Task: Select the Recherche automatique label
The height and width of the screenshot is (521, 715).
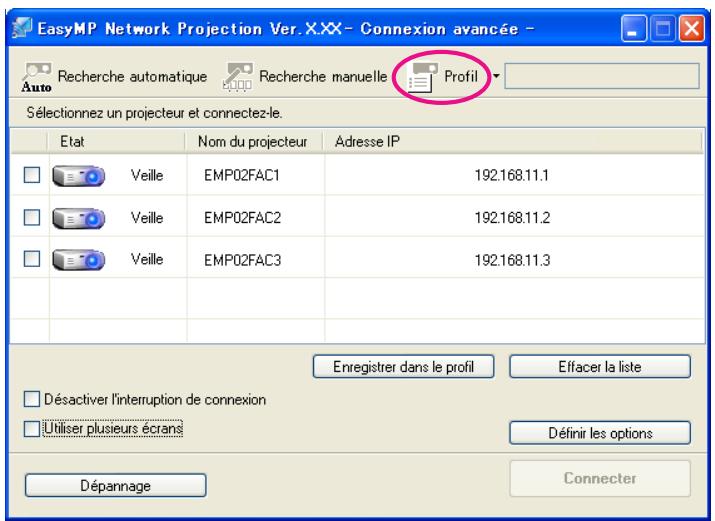Action: [132, 76]
